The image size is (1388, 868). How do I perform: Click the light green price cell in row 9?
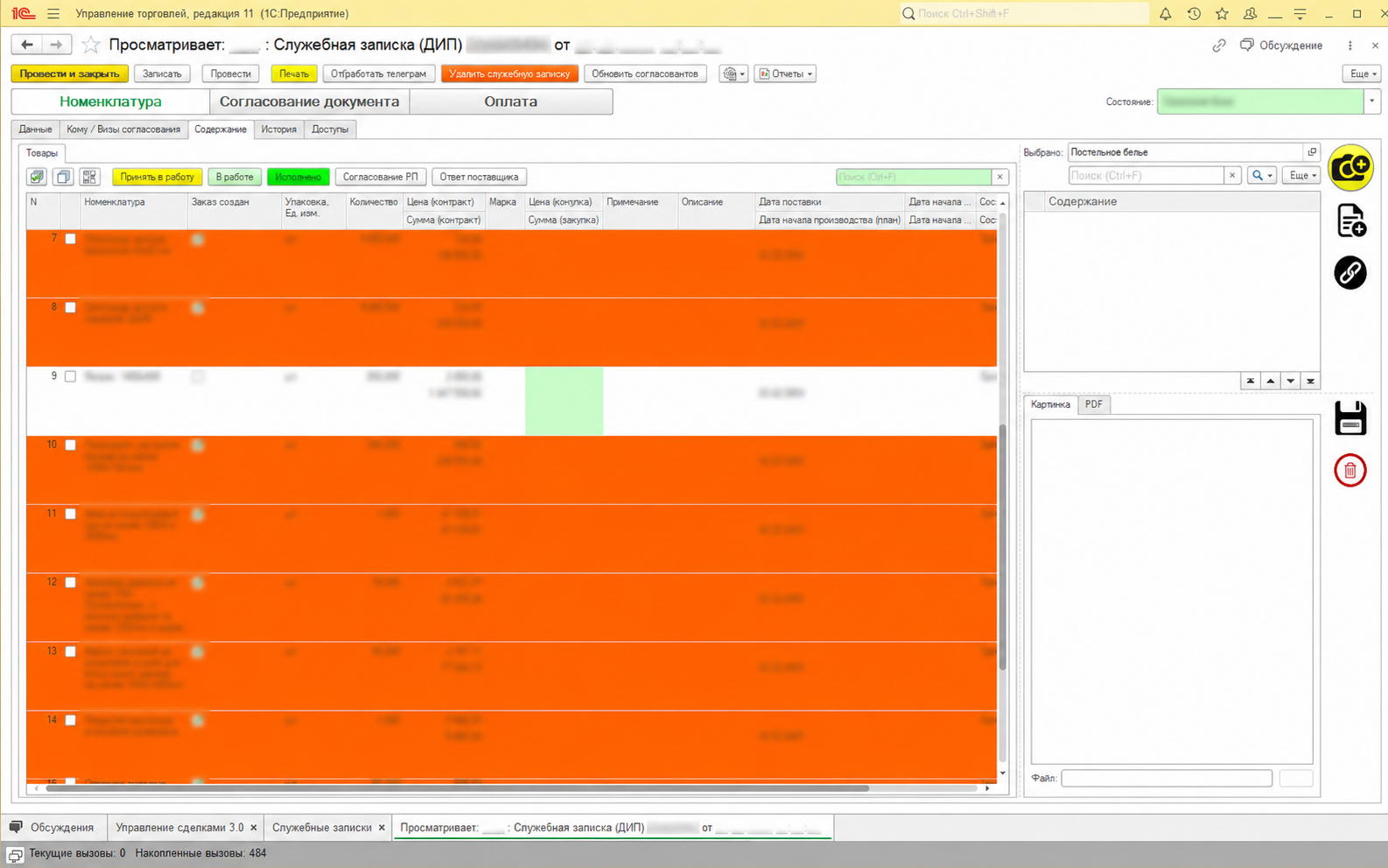point(564,401)
